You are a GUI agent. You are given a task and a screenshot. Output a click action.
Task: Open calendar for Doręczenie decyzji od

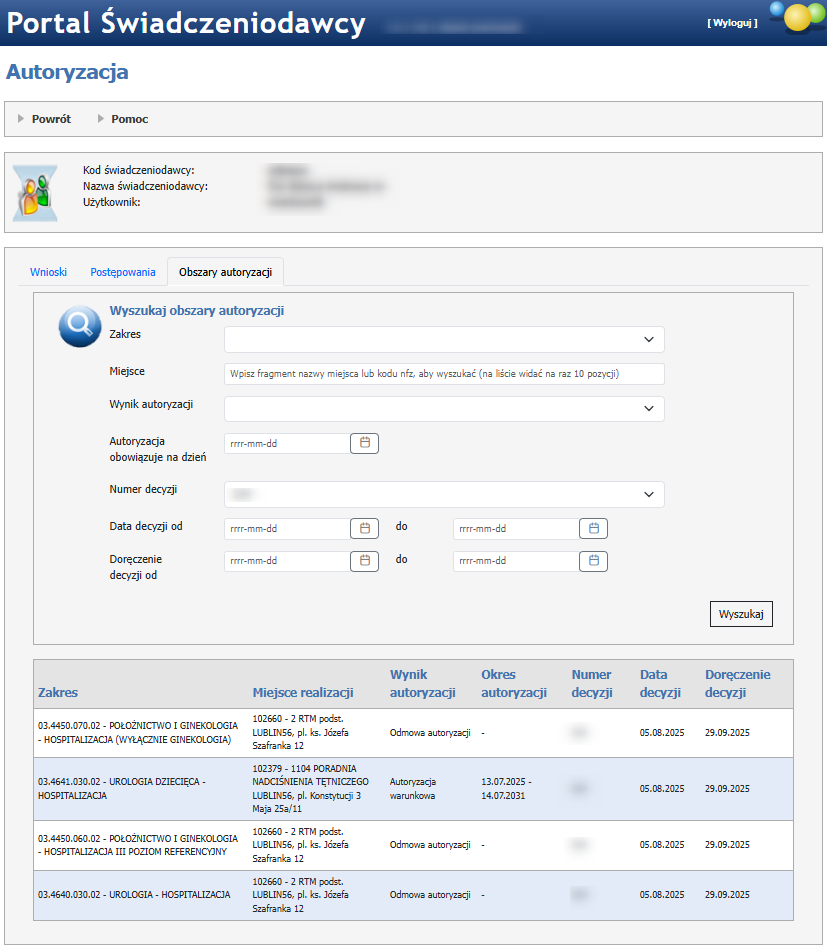(364, 561)
